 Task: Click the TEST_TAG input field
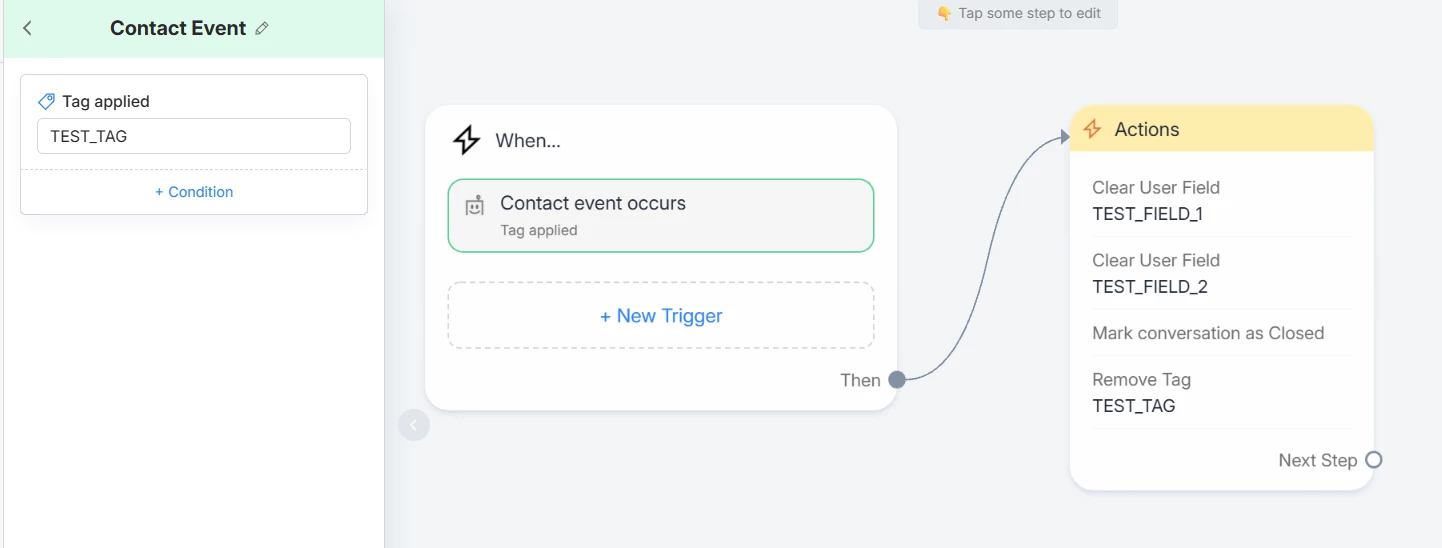point(194,136)
